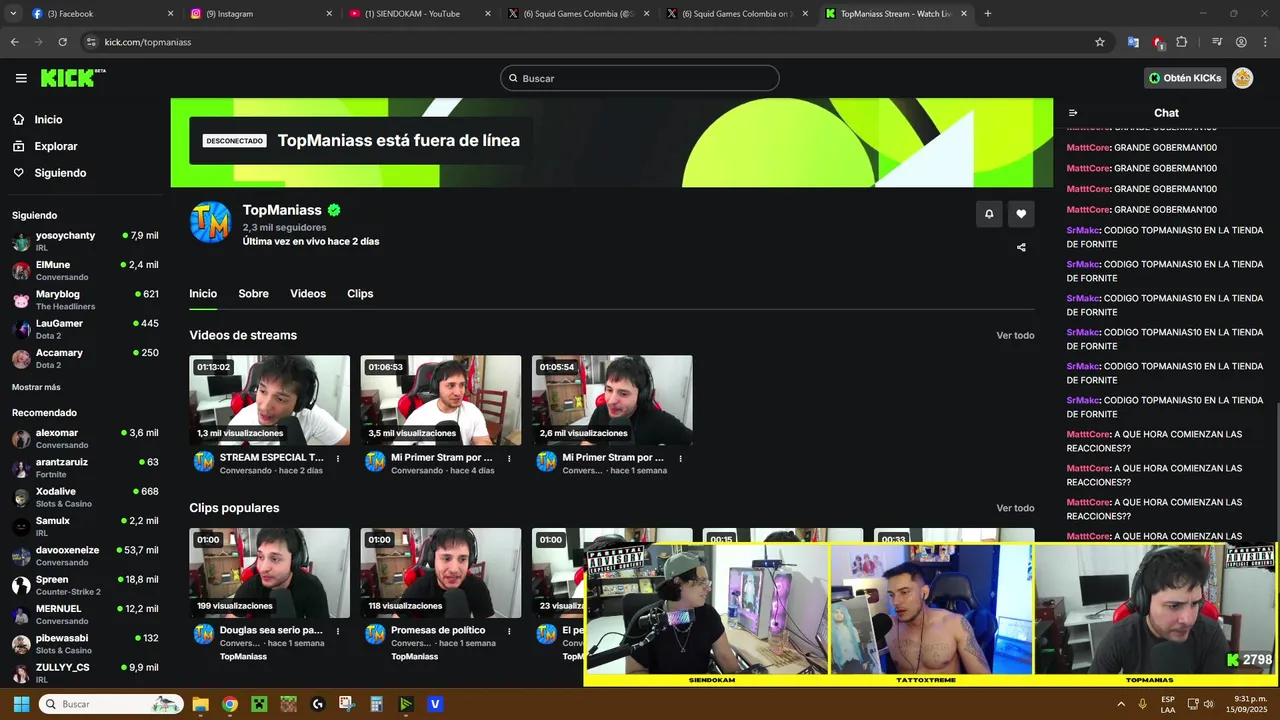The width and height of the screenshot is (1280, 720).
Task: Open Chrome three-dot menu
Action: click(x=1265, y=42)
